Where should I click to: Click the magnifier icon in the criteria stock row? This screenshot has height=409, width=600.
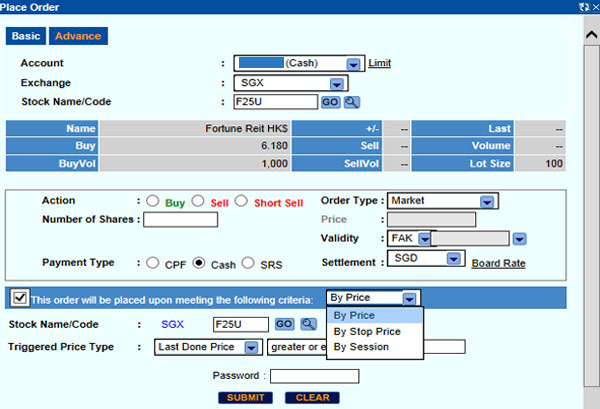pos(308,324)
